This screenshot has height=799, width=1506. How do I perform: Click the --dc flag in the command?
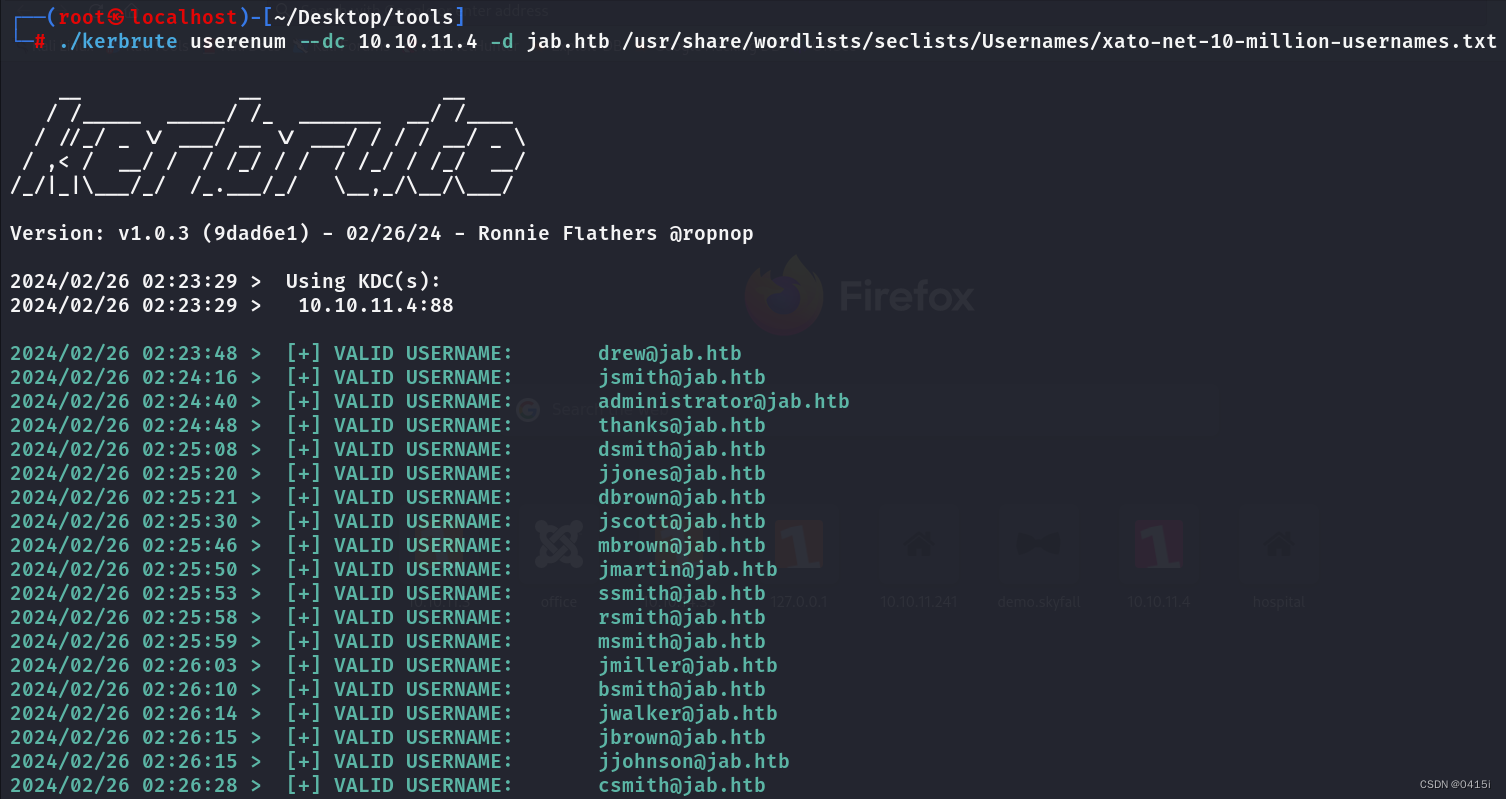(x=322, y=42)
